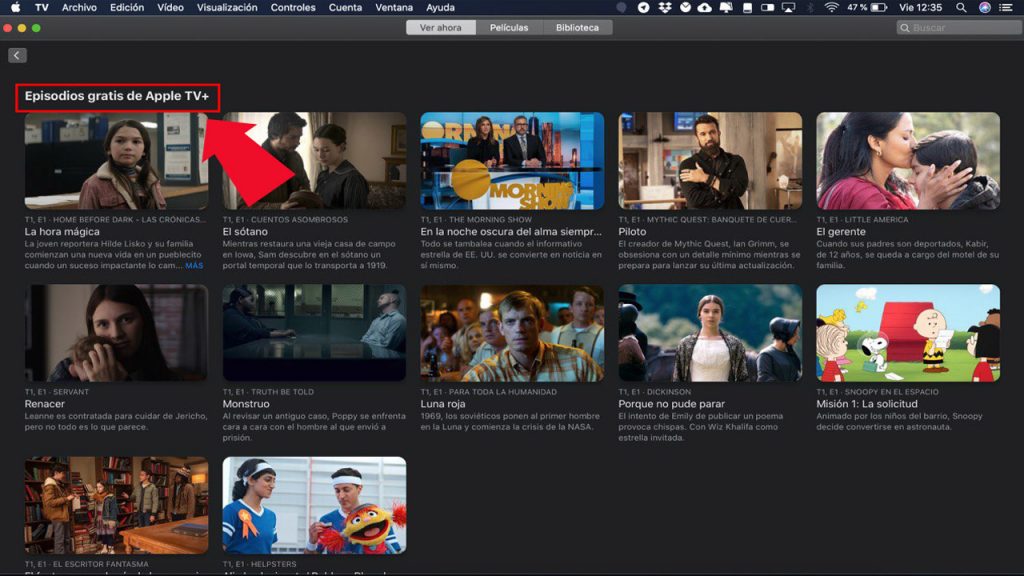Screen dimensions: 1024x576
Task: Check the battery status icon
Action: 879,8
